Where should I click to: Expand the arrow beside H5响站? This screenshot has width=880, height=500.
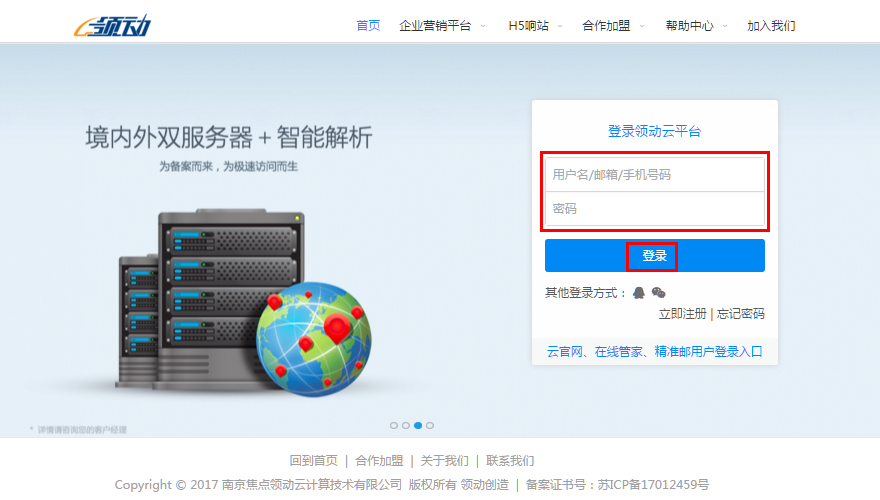pyautogui.click(x=560, y=26)
